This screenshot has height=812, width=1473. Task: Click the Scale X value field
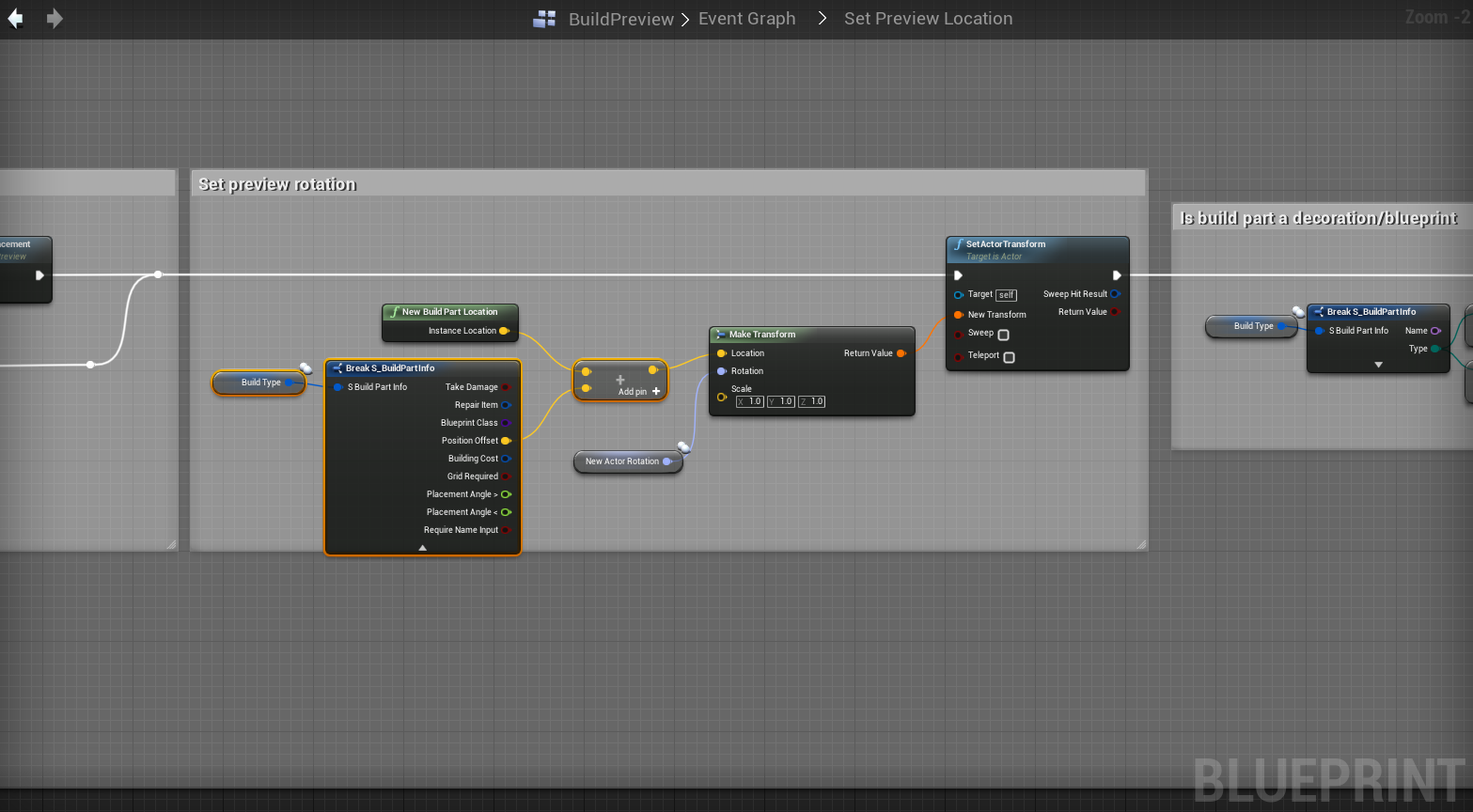[x=750, y=401]
